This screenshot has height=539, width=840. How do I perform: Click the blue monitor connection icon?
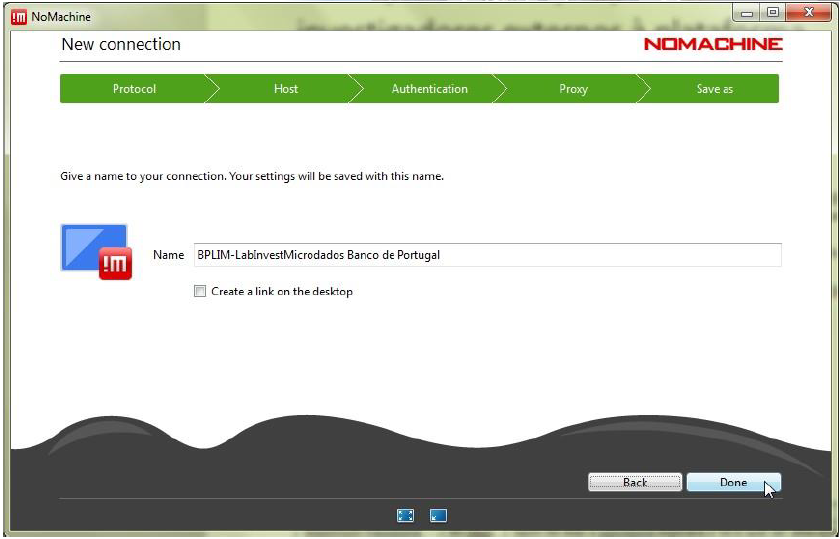point(95,251)
